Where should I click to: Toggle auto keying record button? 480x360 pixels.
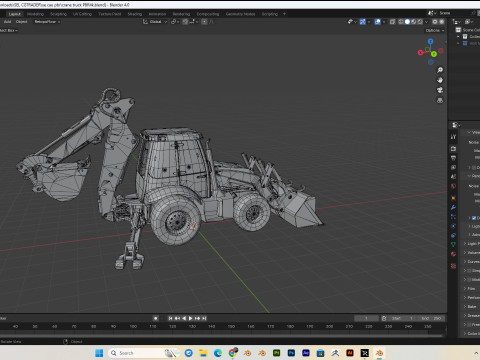coord(155,318)
